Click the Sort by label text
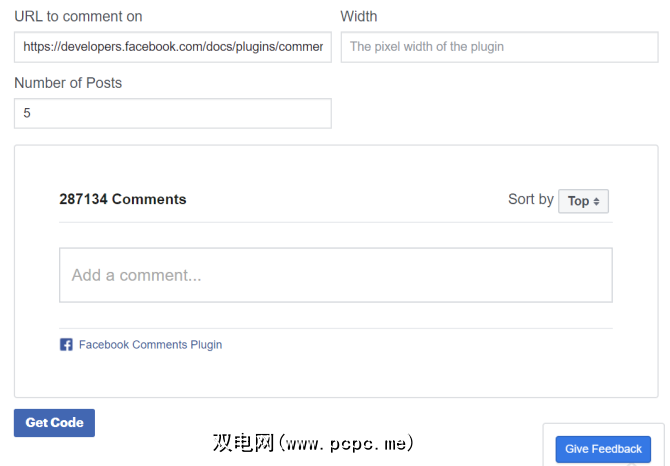Image resolution: width=670 pixels, height=466 pixels. click(530, 199)
